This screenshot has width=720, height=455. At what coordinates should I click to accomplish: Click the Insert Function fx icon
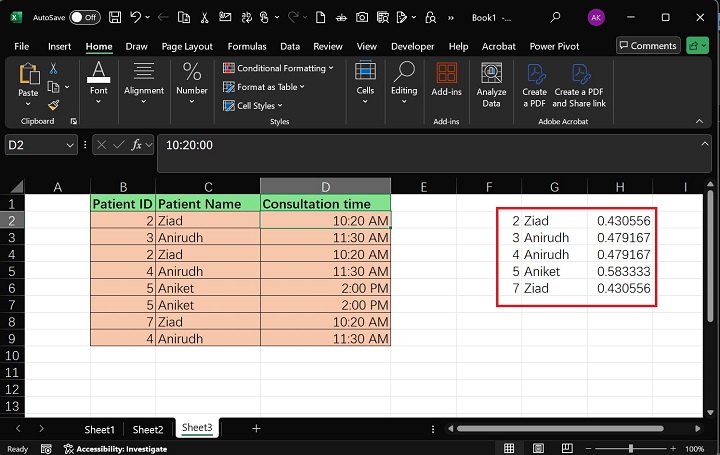pyautogui.click(x=138, y=145)
